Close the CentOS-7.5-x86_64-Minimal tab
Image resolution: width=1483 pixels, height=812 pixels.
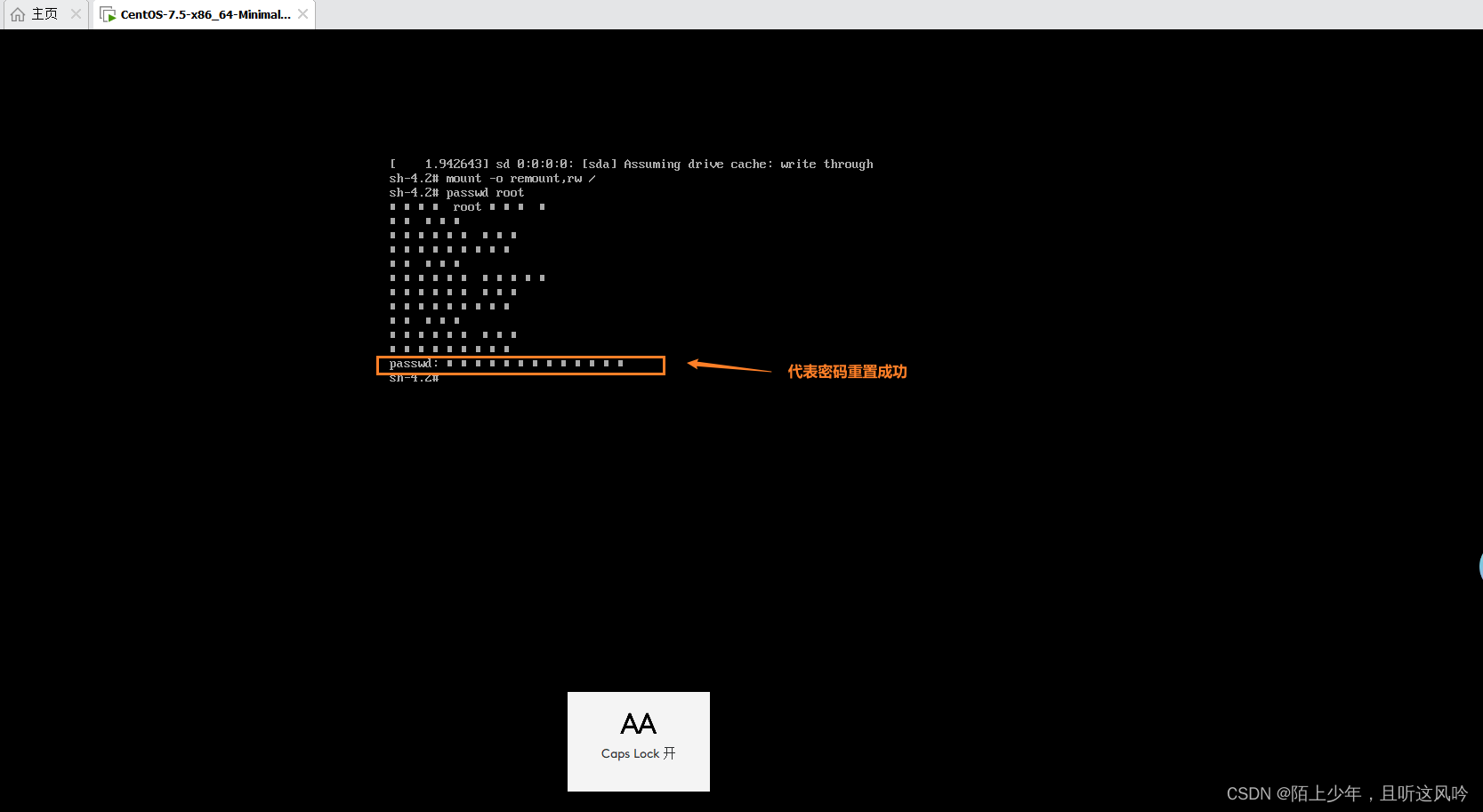(303, 14)
